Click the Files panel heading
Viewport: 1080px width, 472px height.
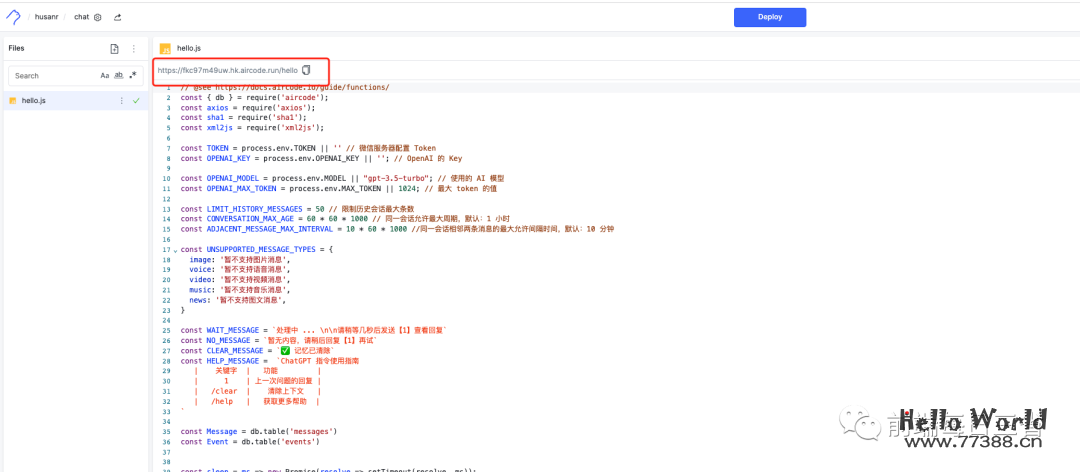17,48
